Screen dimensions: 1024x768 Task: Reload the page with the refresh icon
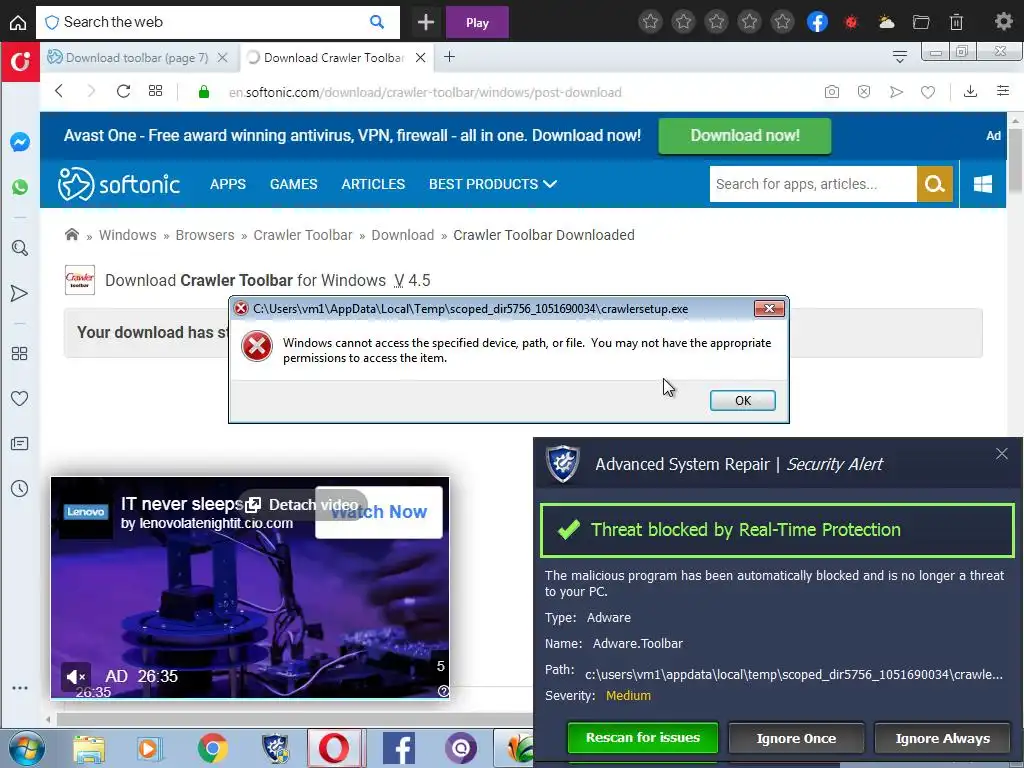[123, 91]
